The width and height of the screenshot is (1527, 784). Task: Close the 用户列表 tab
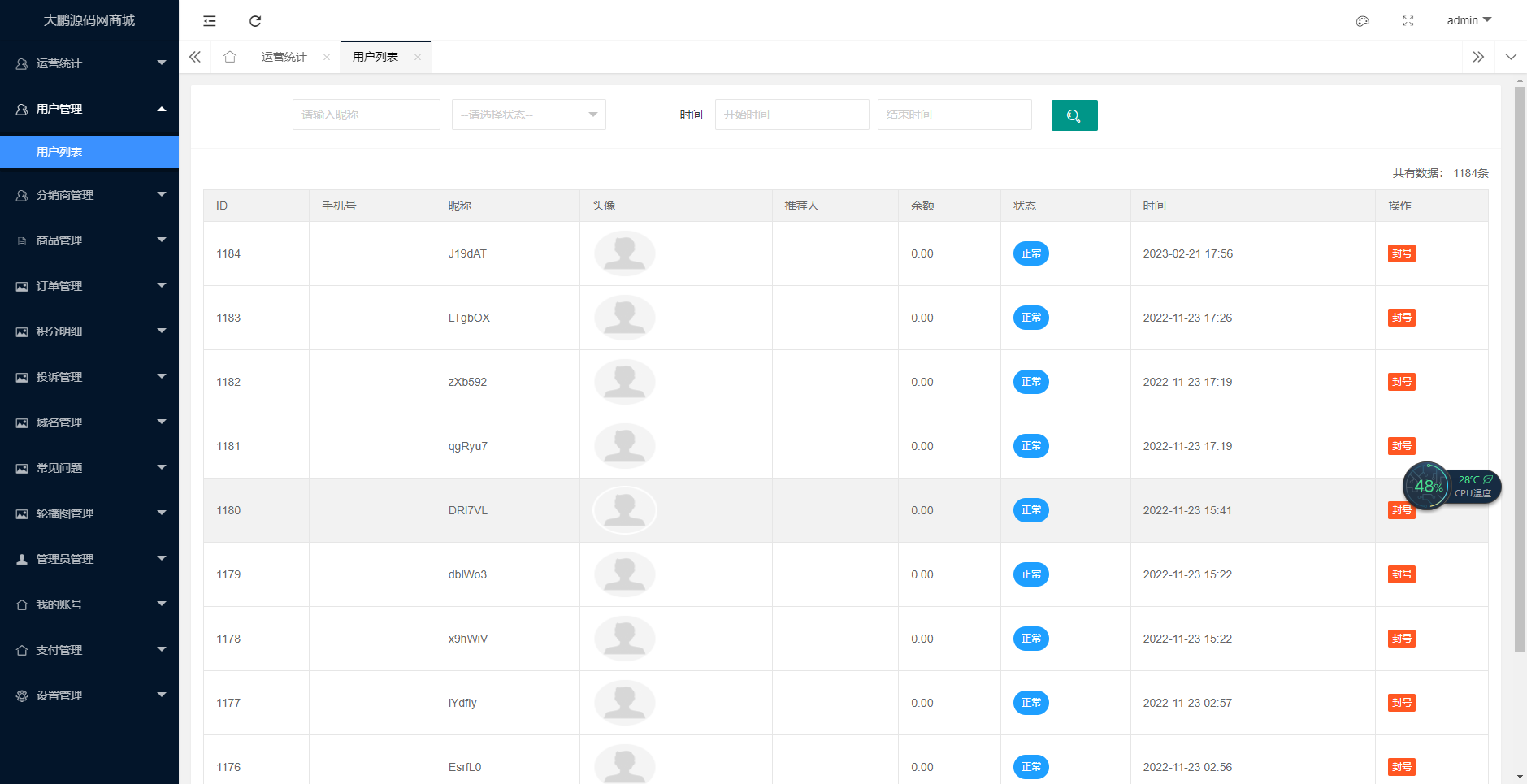coord(418,57)
